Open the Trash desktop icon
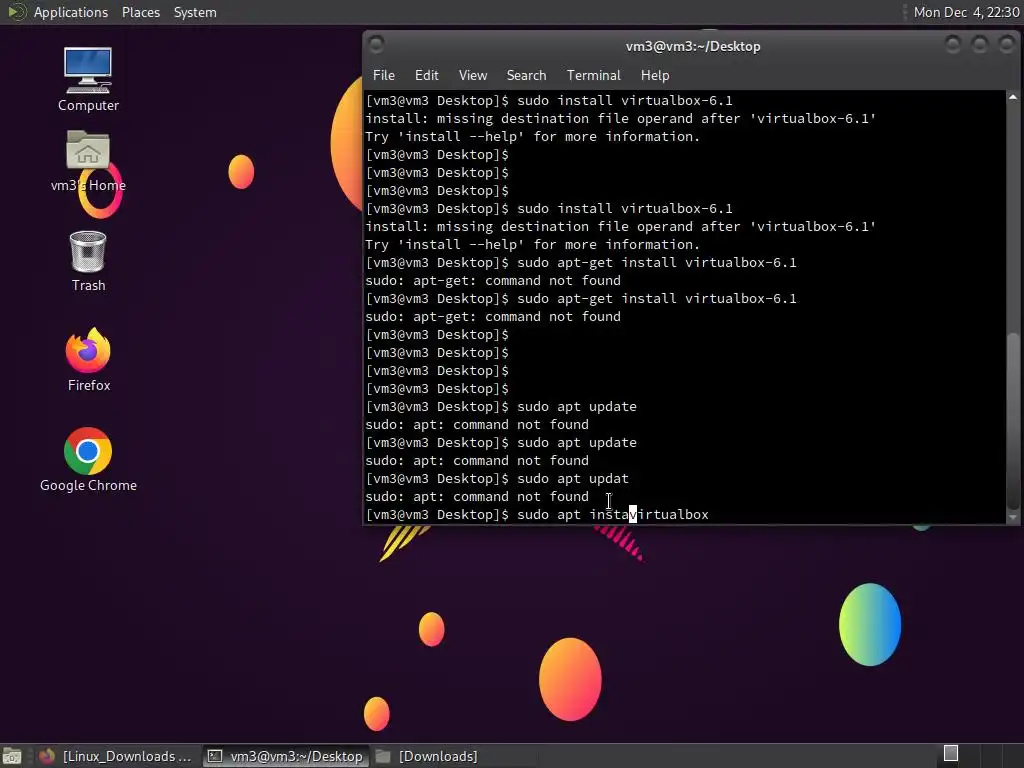1024x768 pixels. coord(88,261)
